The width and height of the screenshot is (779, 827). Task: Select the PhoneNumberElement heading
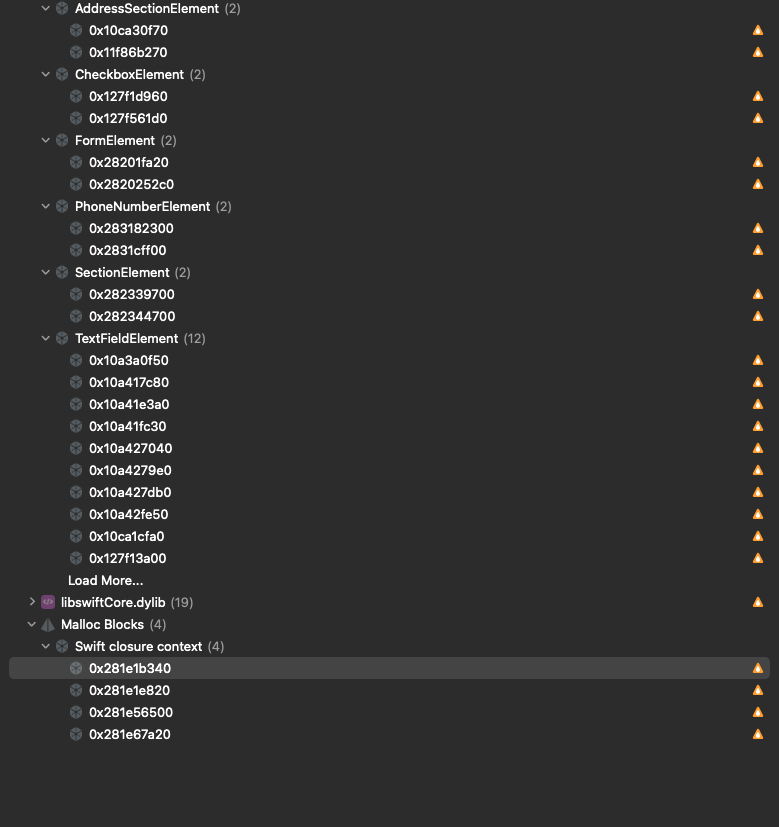pos(140,206)
